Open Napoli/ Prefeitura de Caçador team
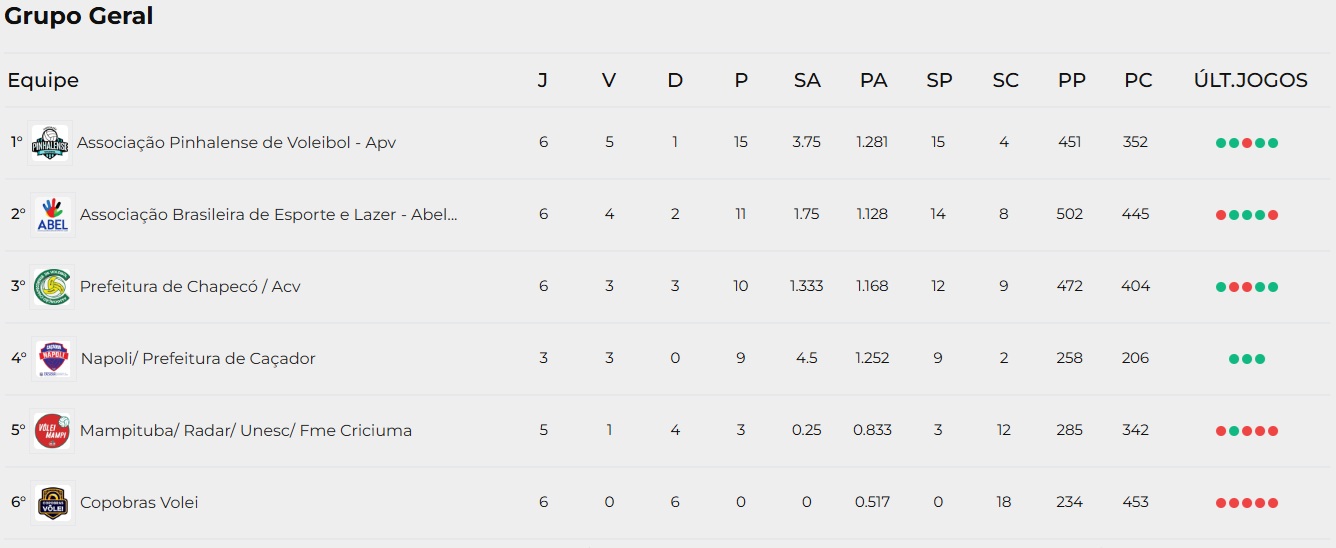The image size is (1336, 548). (198, 358)
